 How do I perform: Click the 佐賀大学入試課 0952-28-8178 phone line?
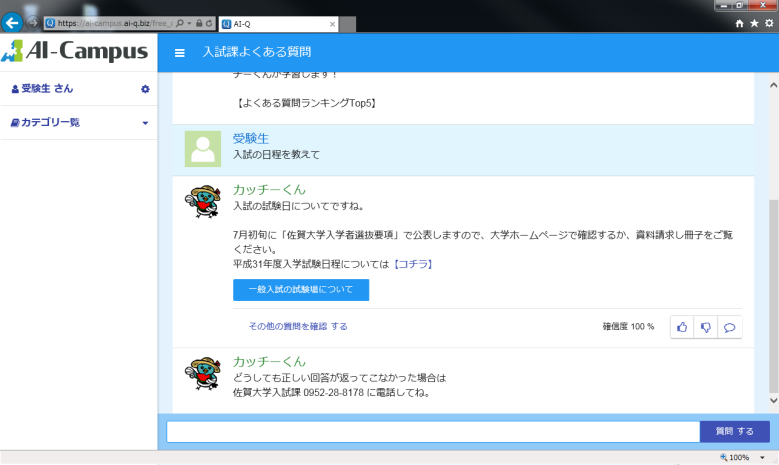coord(332,392)
